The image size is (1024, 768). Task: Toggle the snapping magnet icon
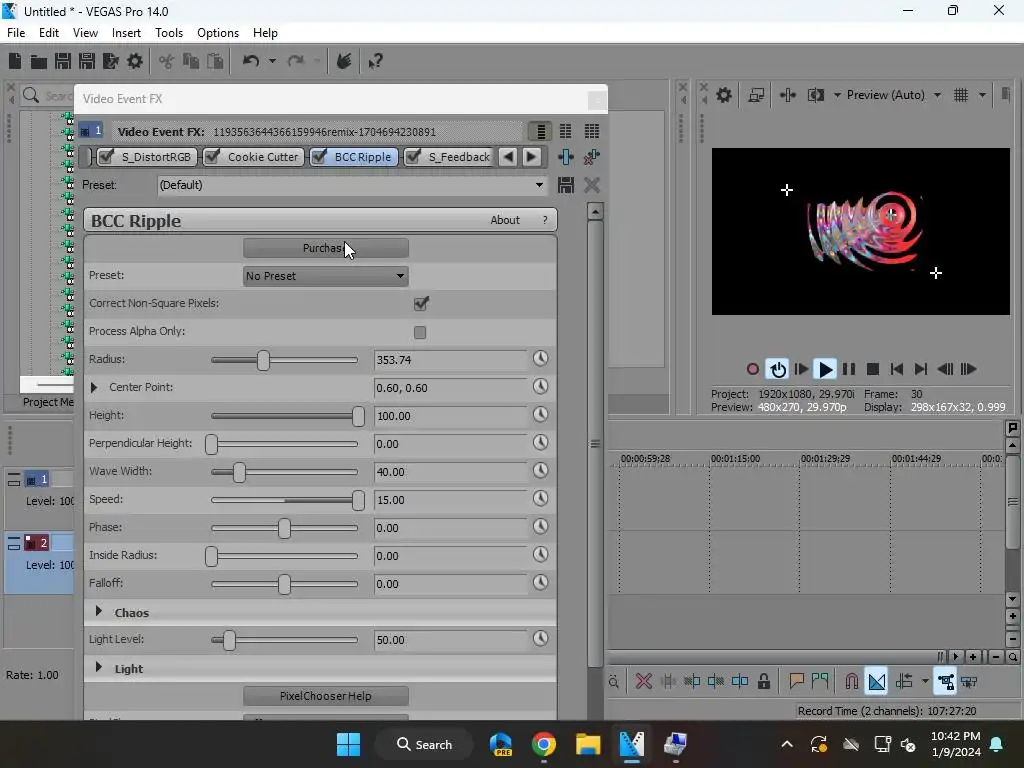(x=852, y=682)
